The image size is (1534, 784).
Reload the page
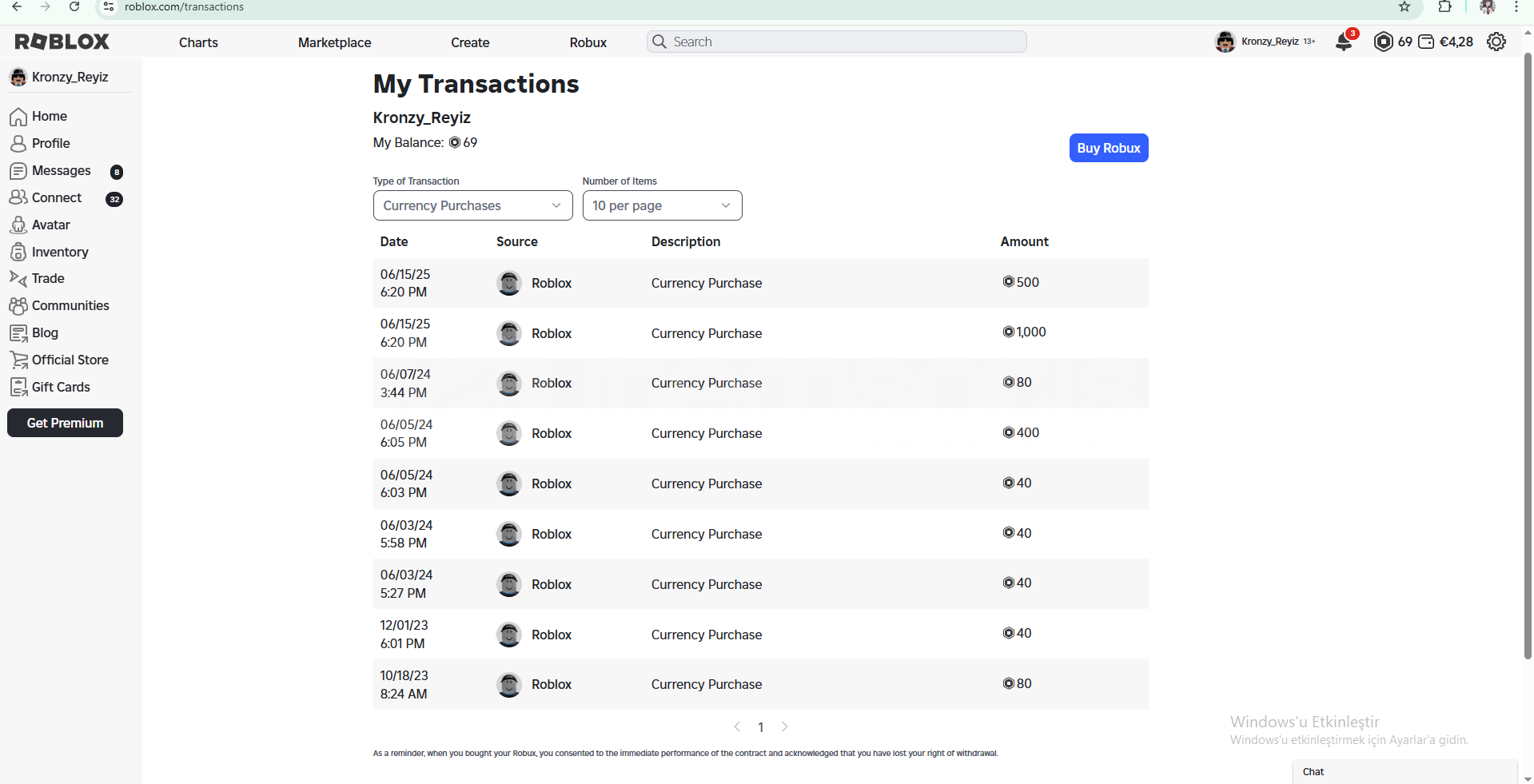click(x=74, y=7)
